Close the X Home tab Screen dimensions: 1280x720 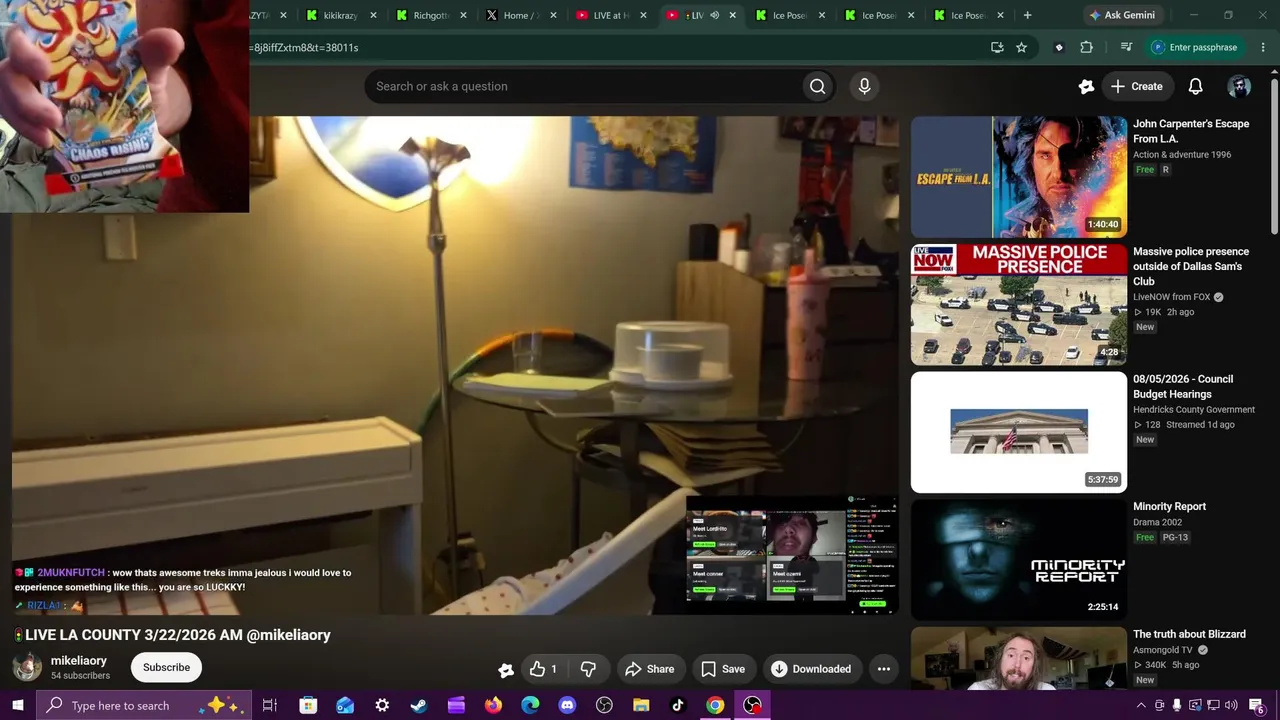(x=551, y=15)
